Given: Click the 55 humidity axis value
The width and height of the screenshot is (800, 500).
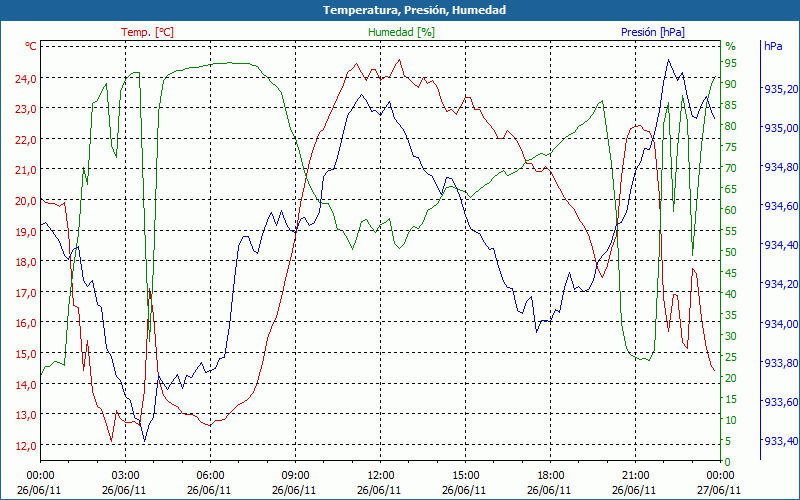Looking at the screenshot, I should tap(731, 231).
